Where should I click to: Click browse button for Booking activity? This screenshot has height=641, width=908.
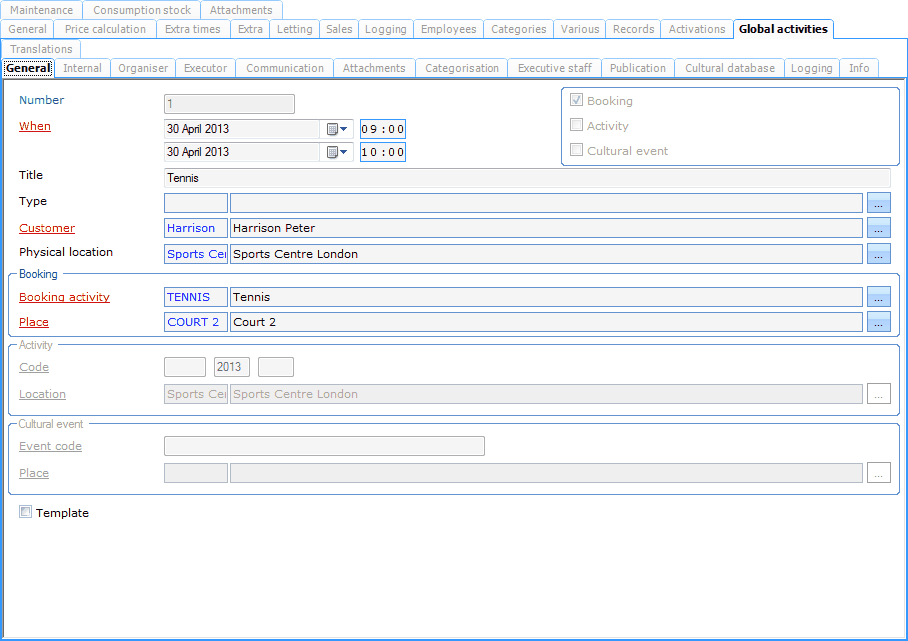tap(878, 297)
